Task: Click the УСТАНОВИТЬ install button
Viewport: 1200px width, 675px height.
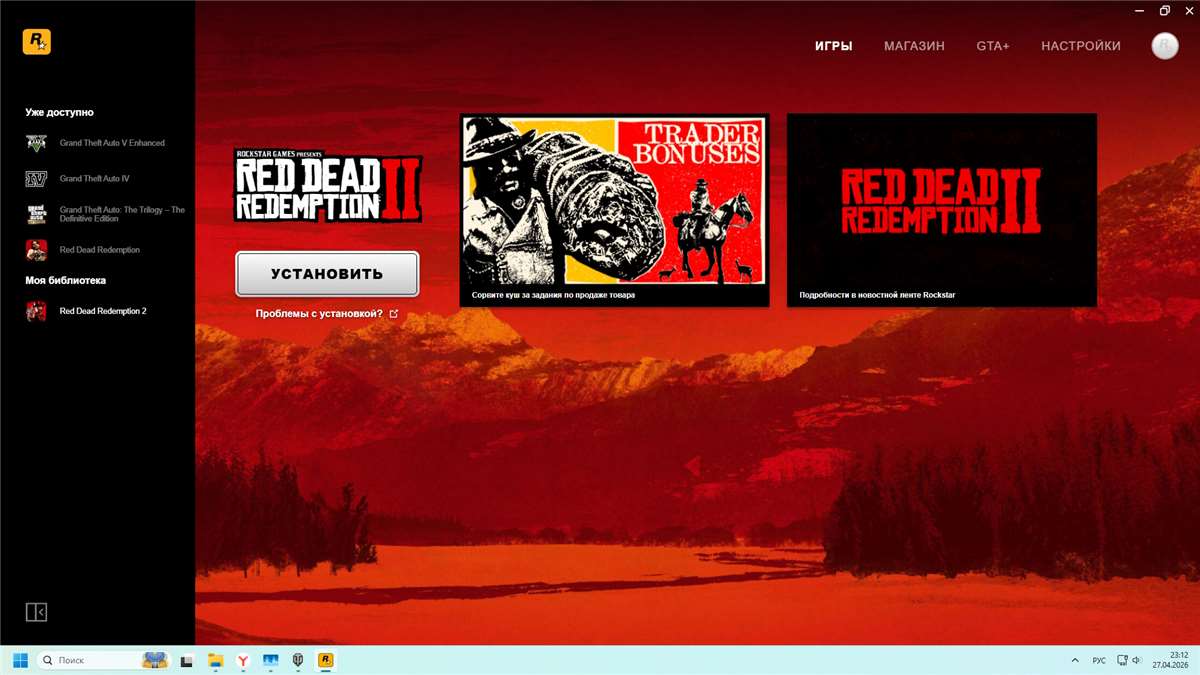Action: click(327, 274)
